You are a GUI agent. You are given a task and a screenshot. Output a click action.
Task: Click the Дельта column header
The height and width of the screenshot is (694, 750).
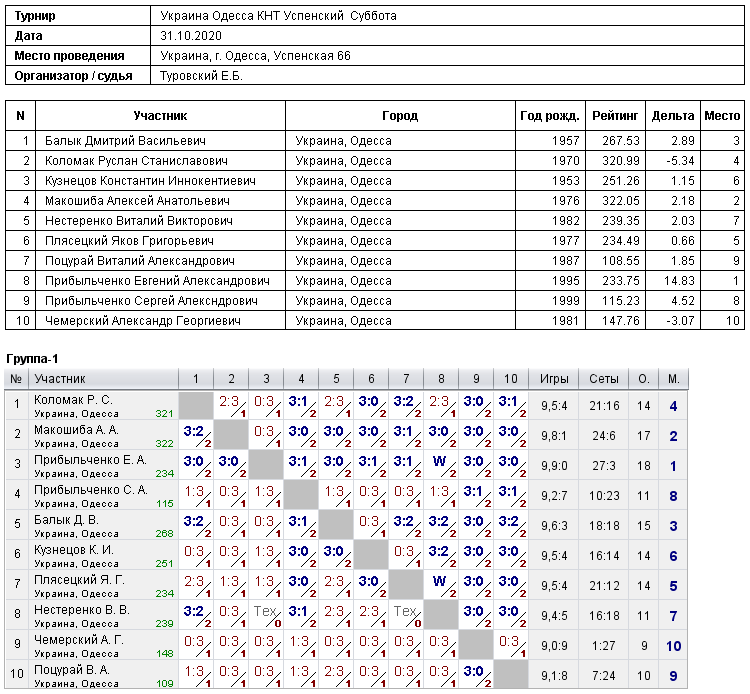point(673,116)
